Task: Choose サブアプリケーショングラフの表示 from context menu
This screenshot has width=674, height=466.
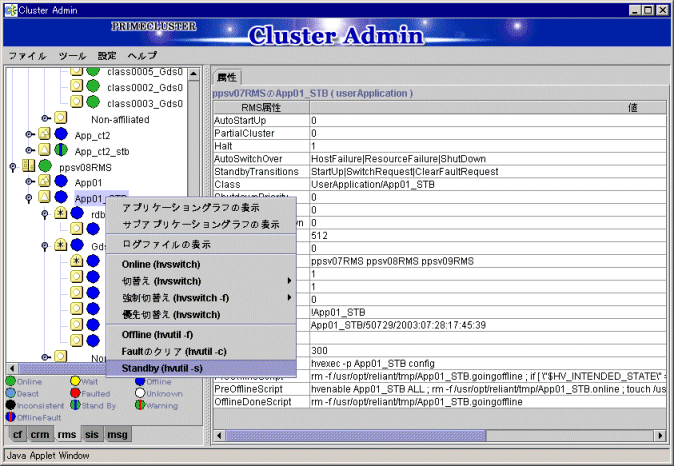Action: tap(201, 224)
